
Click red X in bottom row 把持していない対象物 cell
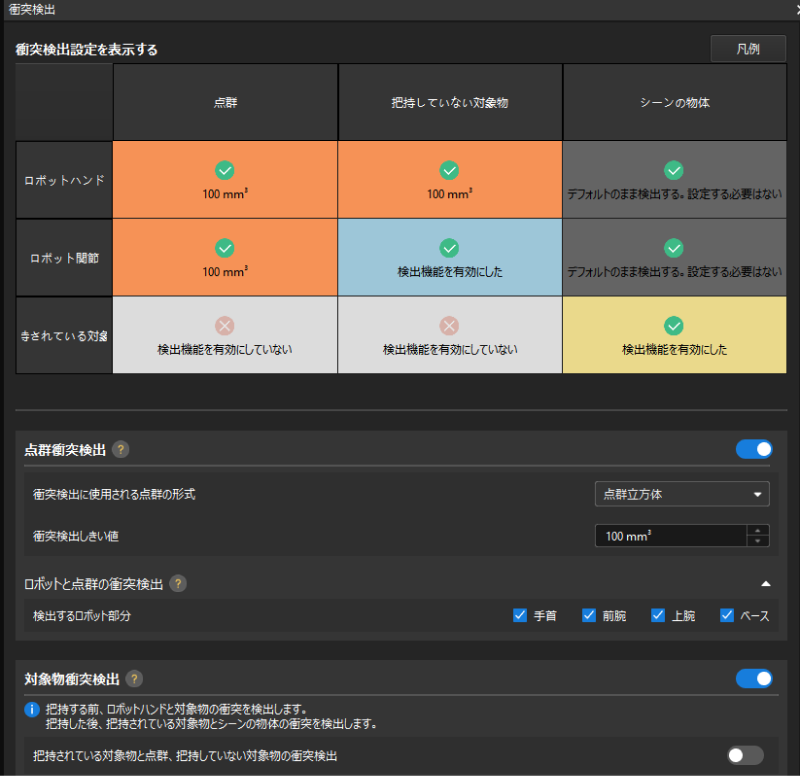click(x=449, y=326)
